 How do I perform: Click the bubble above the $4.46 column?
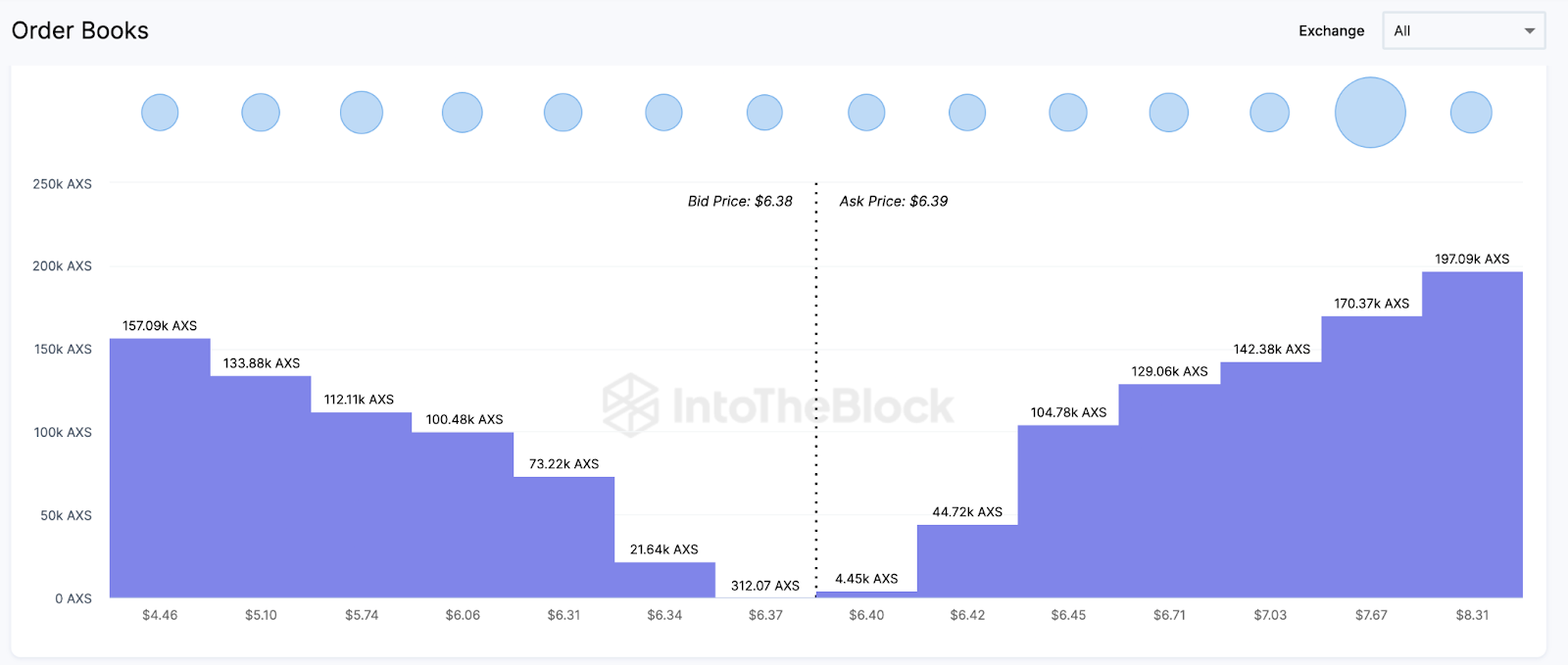pos(160,113)
